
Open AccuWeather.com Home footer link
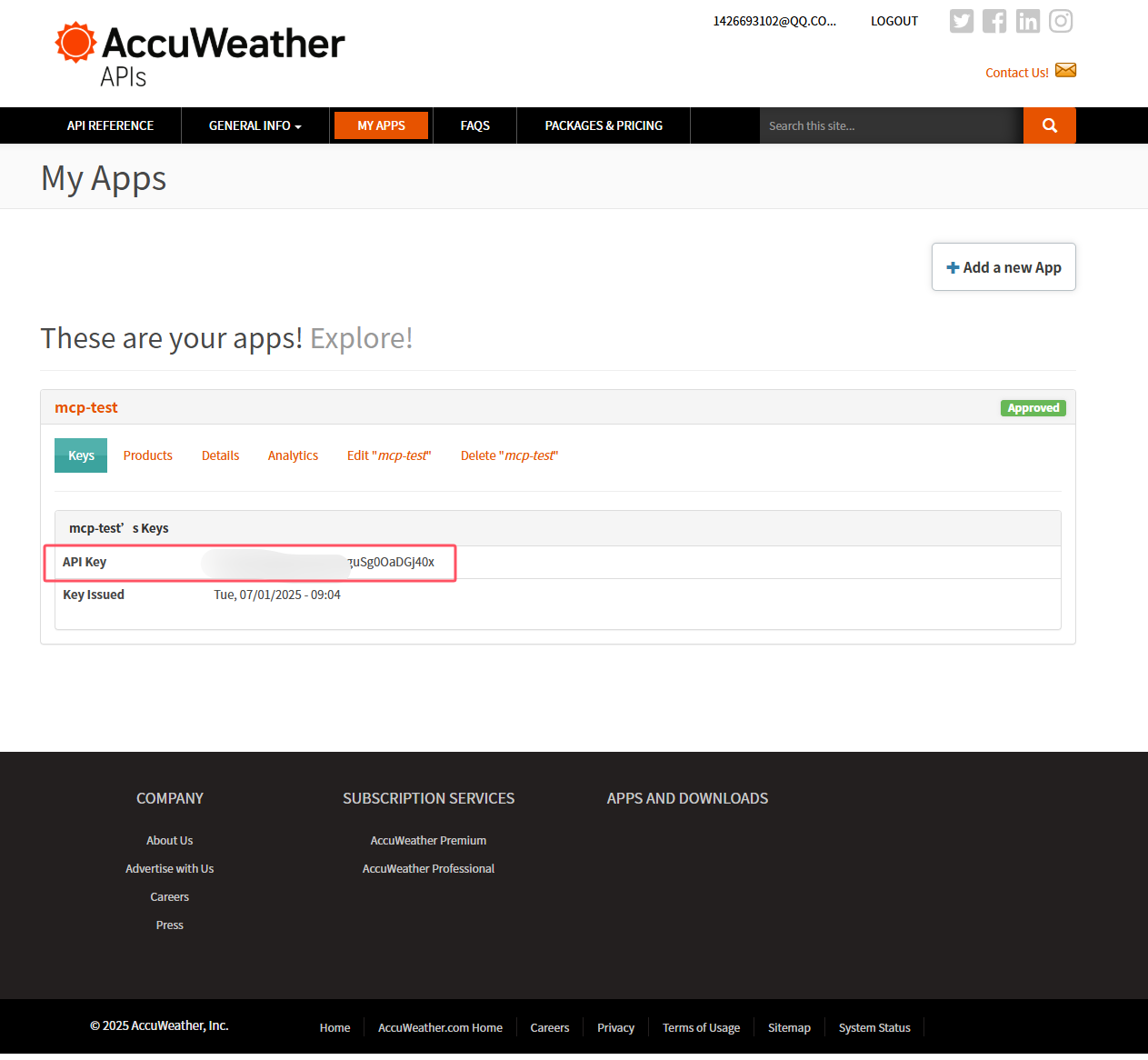click(x=440, y=1027)
